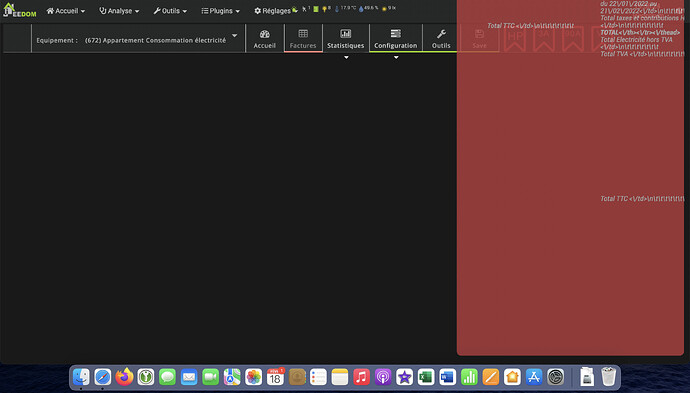Screen dimensions: 690x393
Task: Click the Jeedom home logo
Action: click(20, 10)
